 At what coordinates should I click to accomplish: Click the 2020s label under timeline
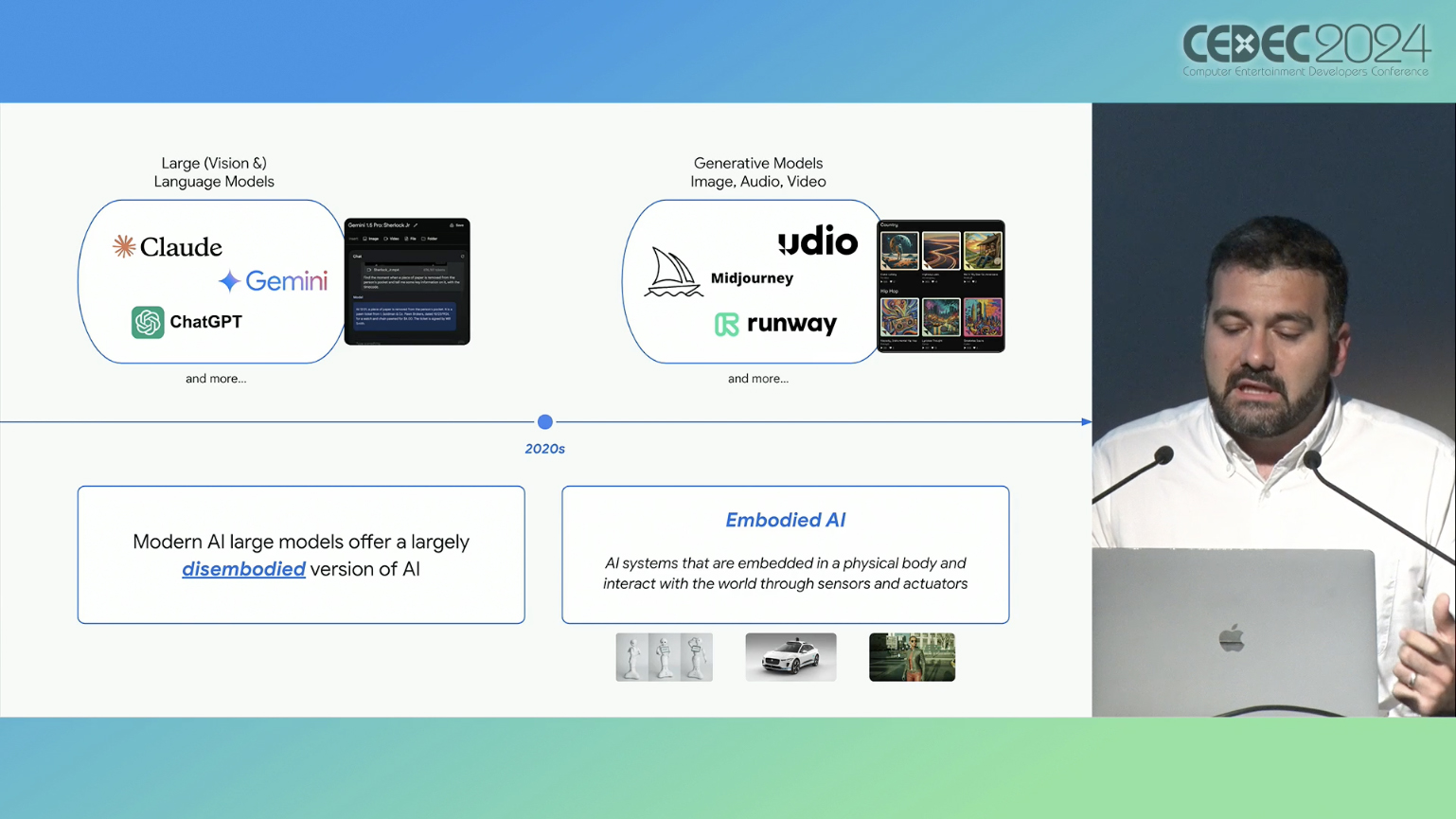click(x=545, y=449)
